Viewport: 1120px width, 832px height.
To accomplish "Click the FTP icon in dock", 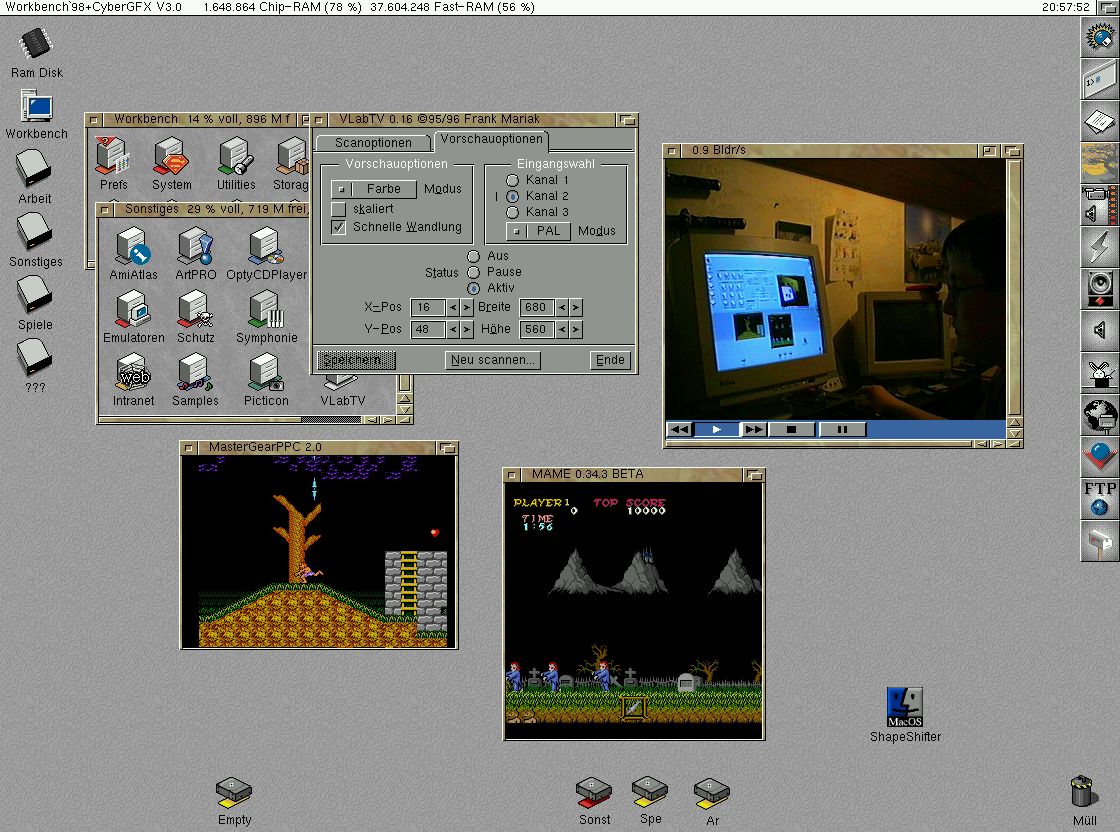I will [x=1099, y=499].
